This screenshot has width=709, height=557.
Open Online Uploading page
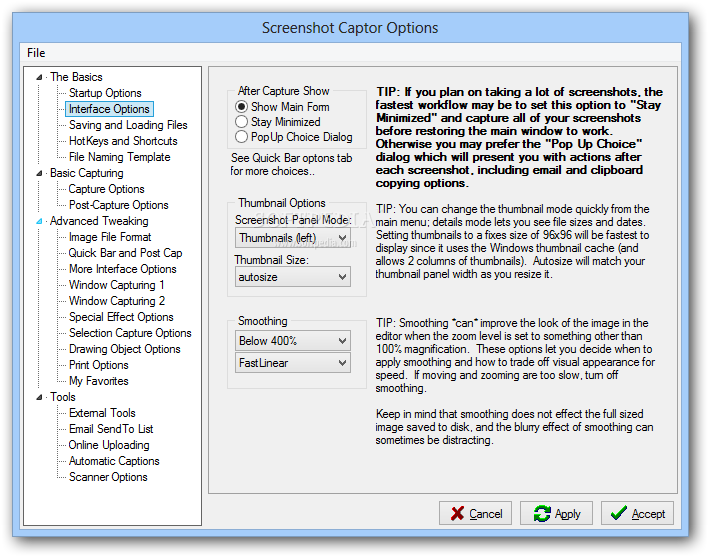coord(109,445)
